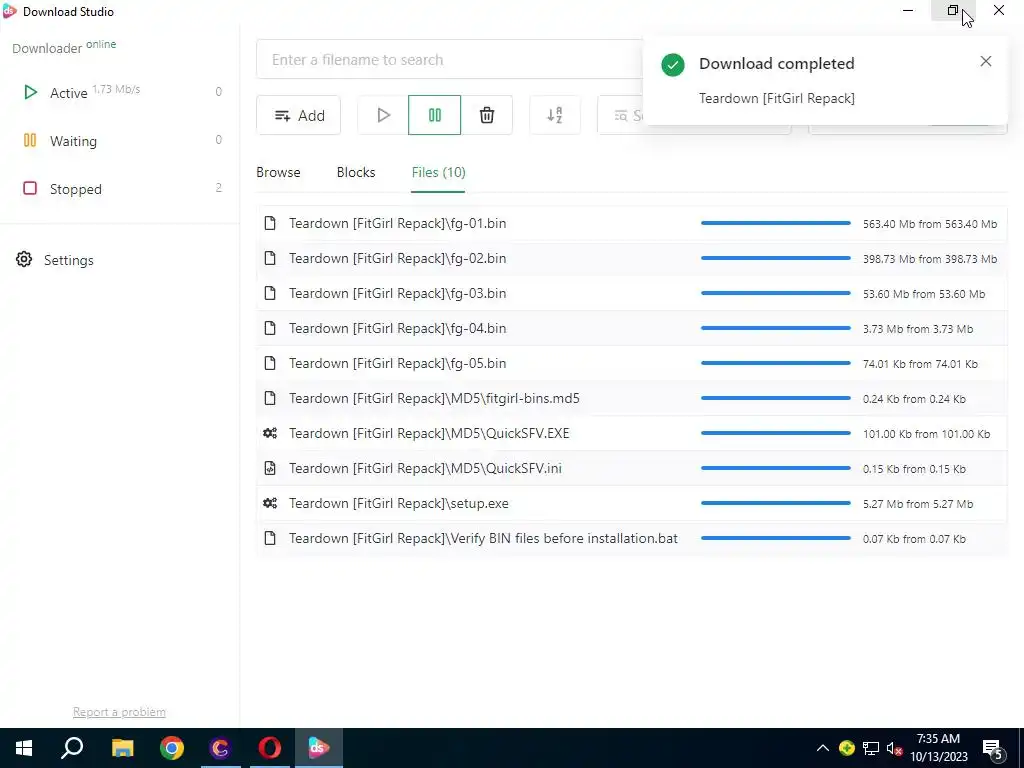This screenshot has height=768, width=1024.
Task: Click file icon for Verify BIN files .bat
Action: tap(270, 538)
